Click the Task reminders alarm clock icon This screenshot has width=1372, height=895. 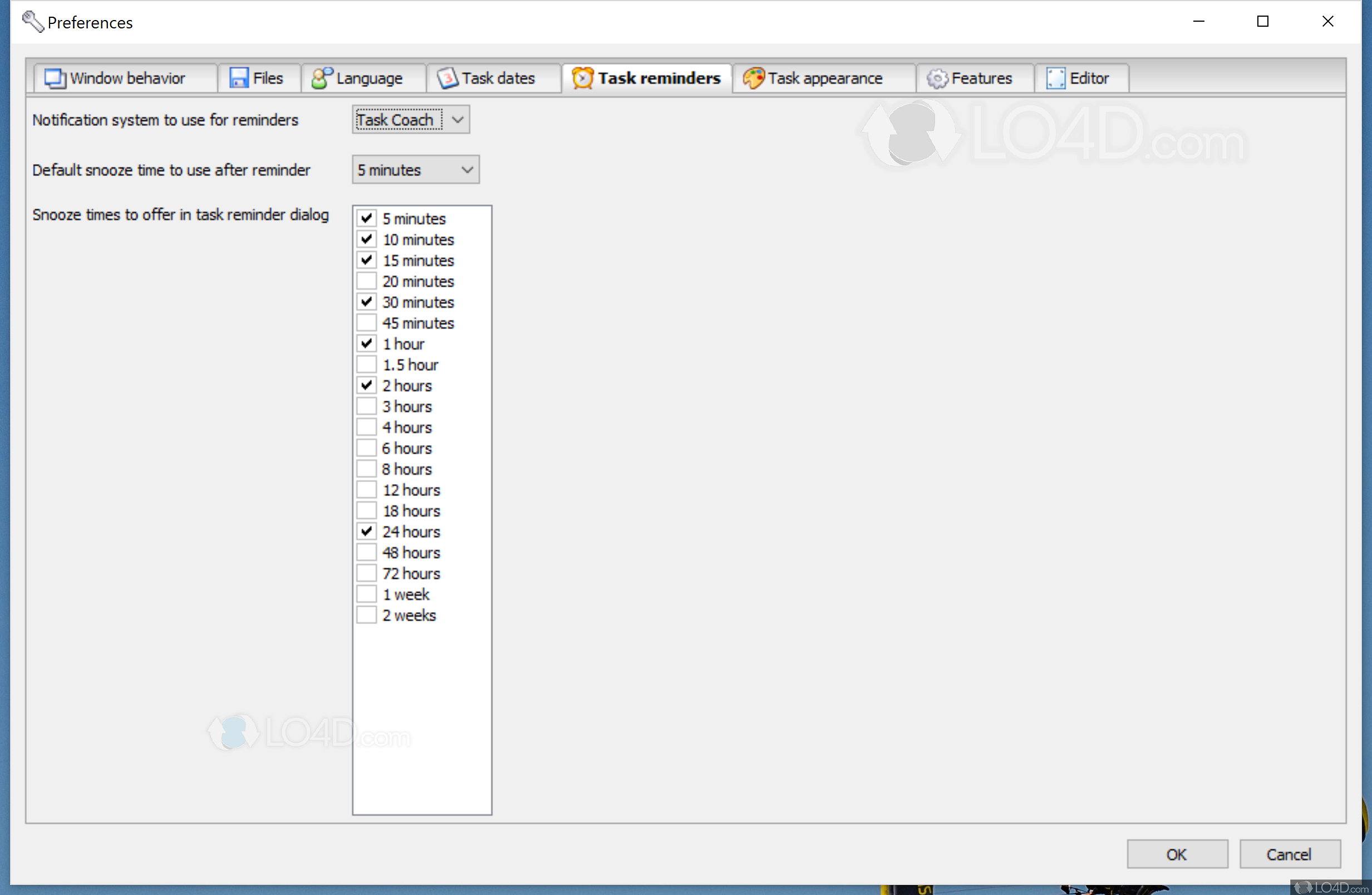tap(582, 78)
